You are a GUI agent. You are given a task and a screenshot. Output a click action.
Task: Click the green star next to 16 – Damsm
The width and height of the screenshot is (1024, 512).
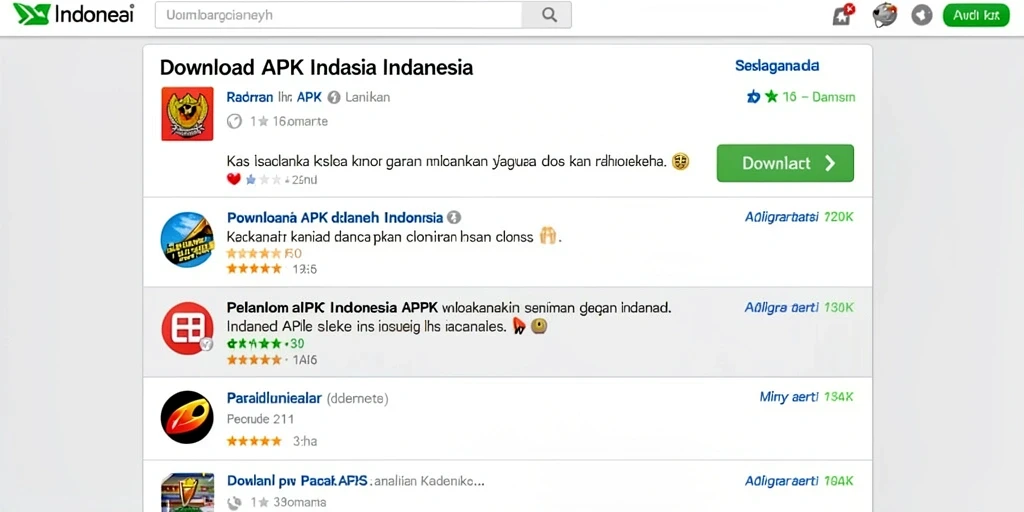coord(771,97)
